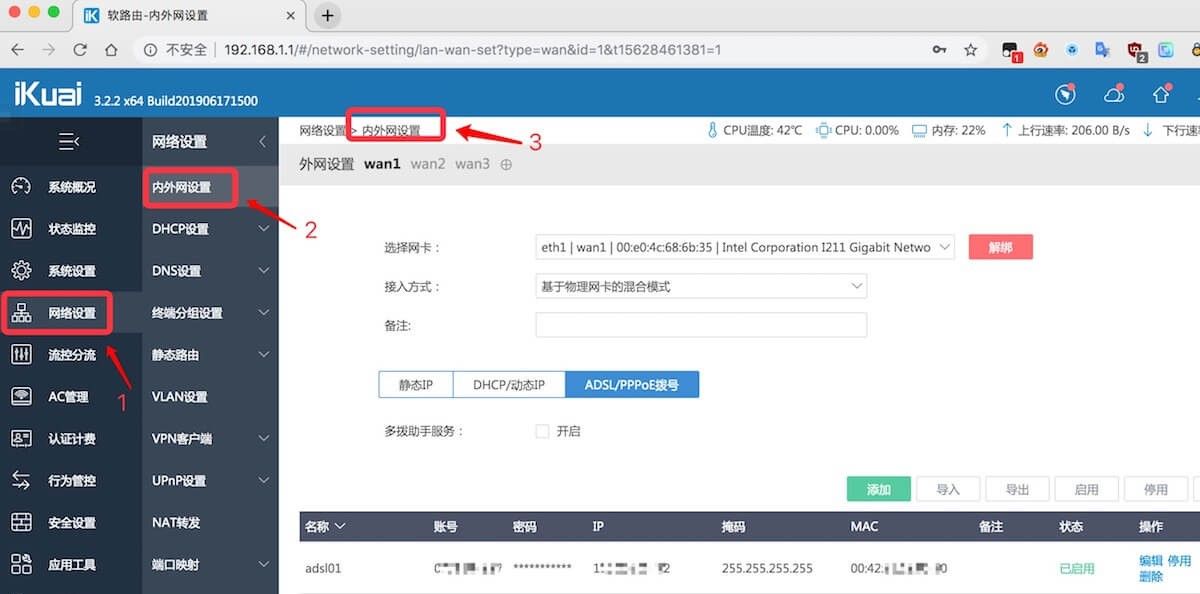Click the 内存 memory monitor icon

click(919, 130)
